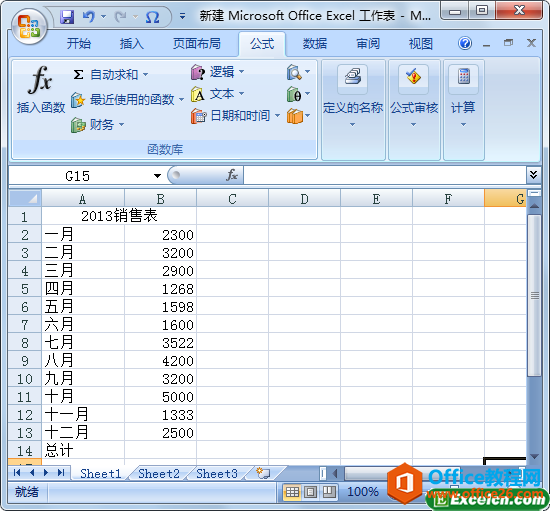Click vertical scrollbar up arrow
The width and height of the screenshot is (550, 511).
[x=535, y=206]
